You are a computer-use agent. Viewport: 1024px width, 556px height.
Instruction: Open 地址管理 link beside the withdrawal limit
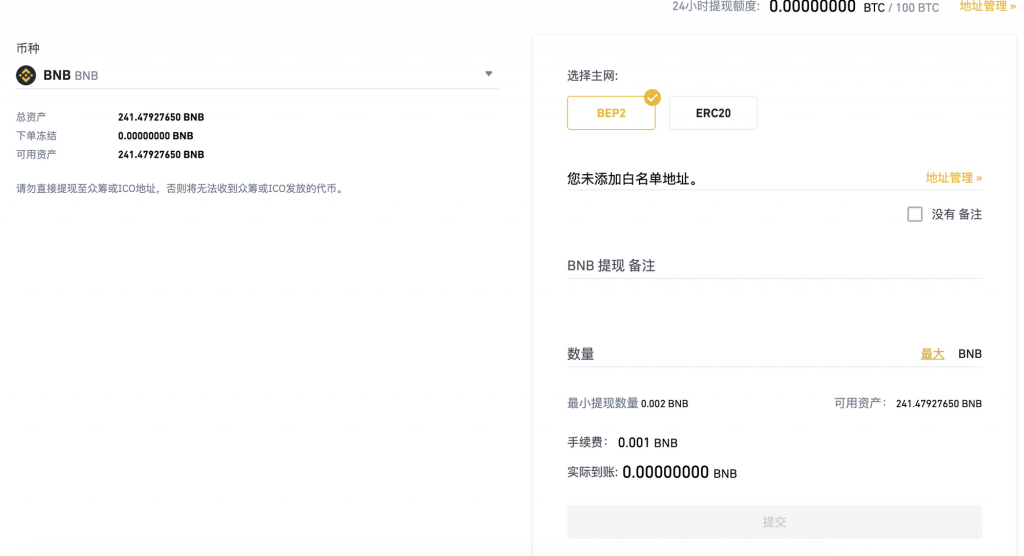987,6
